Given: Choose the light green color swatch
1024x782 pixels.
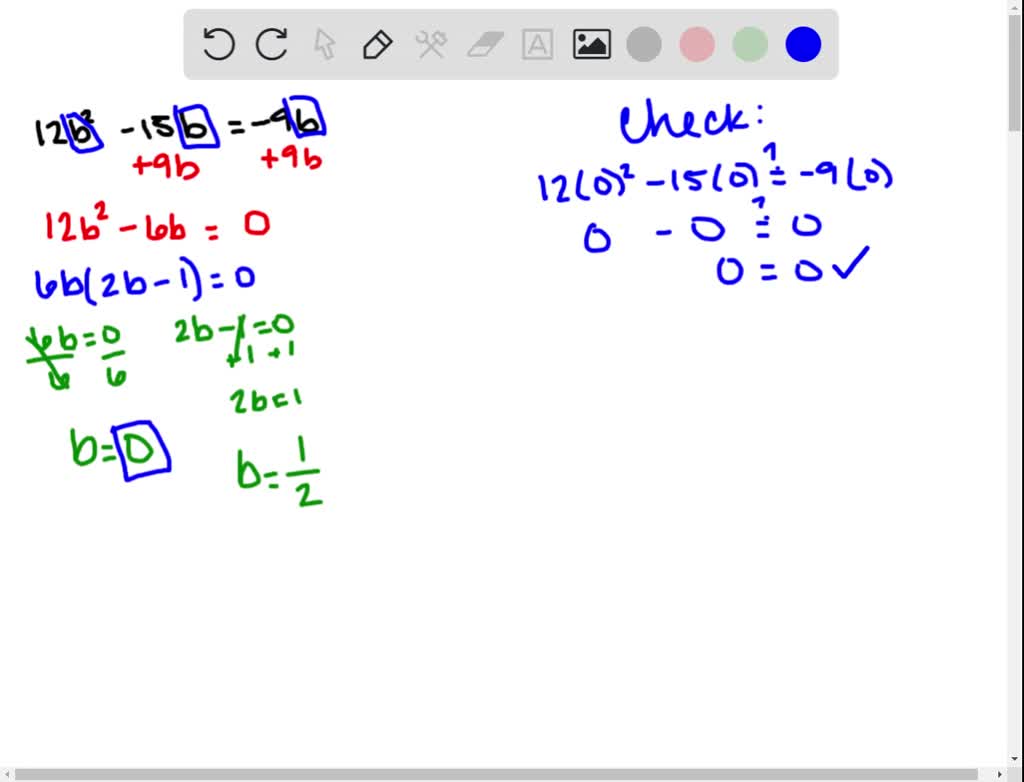Looking at the screenshot, I should tap(750, 44).
